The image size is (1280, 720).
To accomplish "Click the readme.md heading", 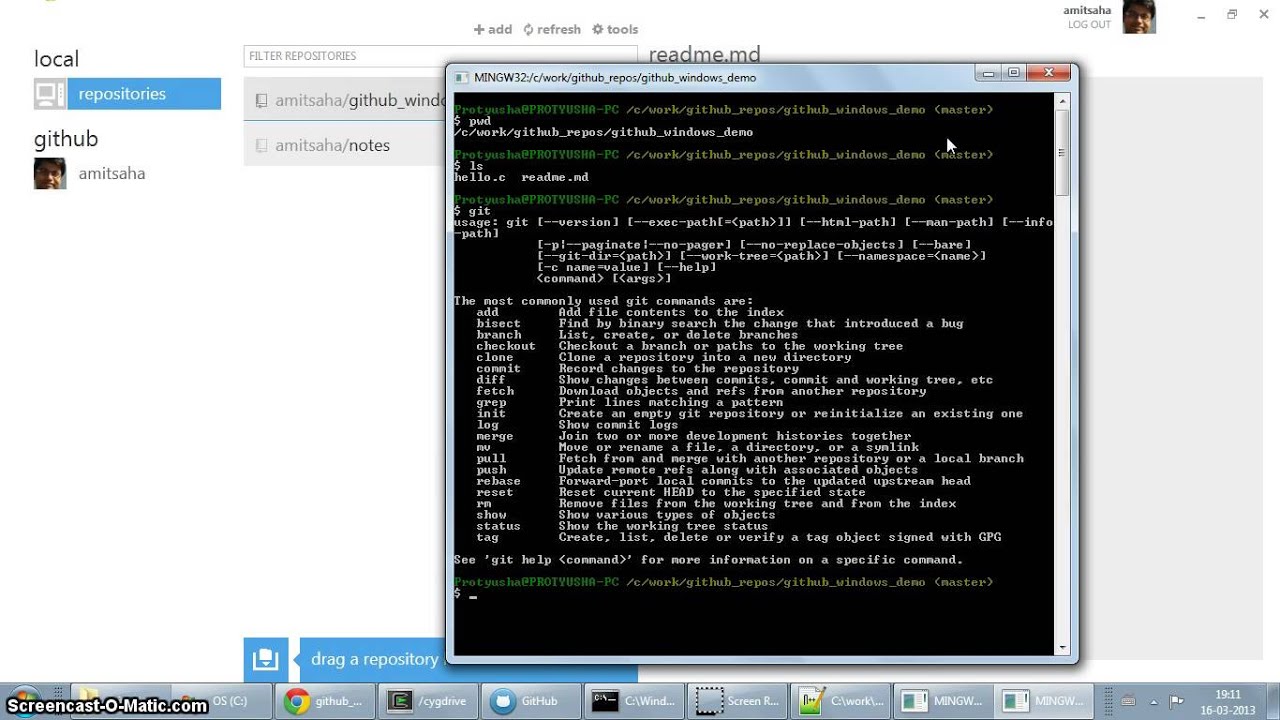I will coord(705,54).
